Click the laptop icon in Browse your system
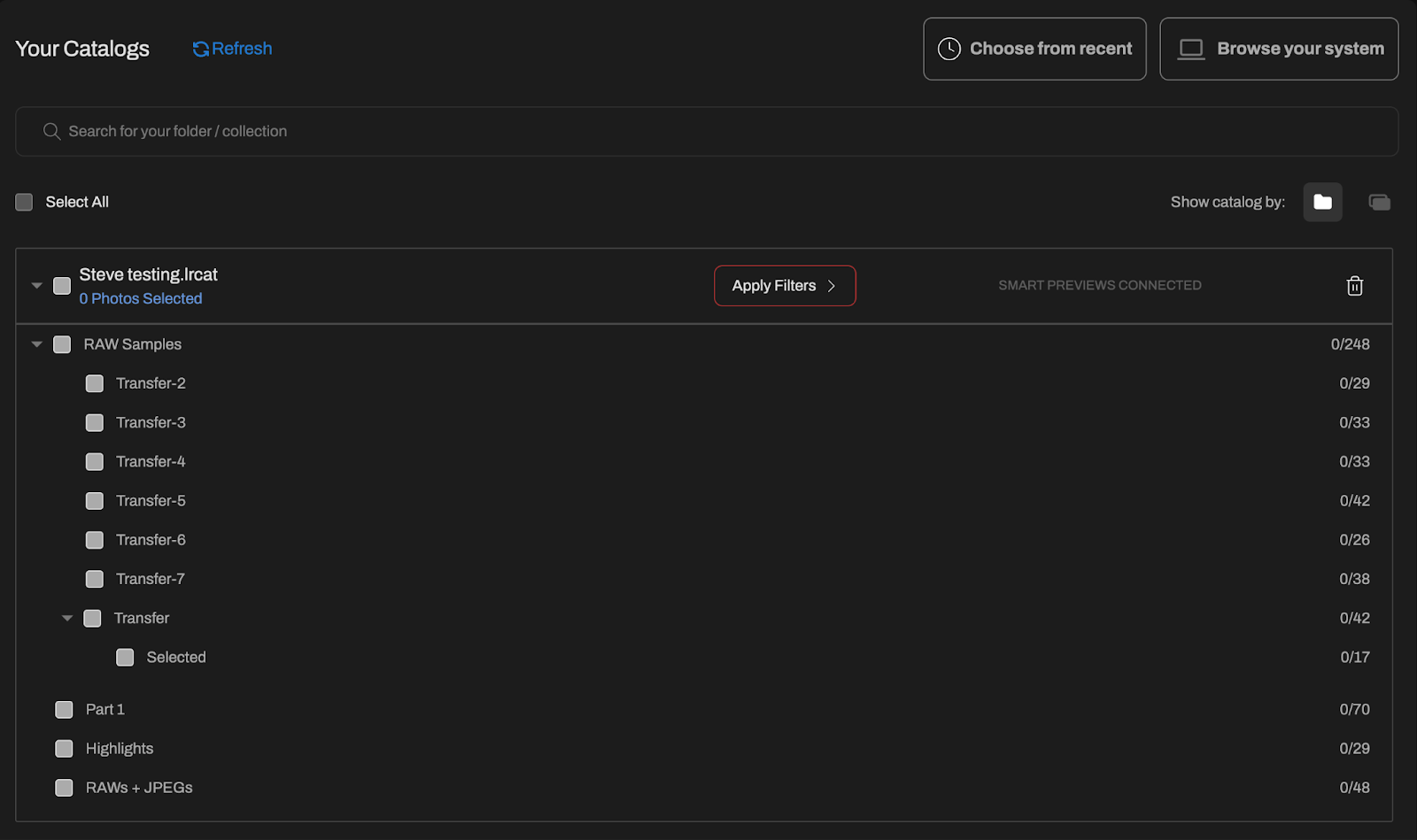This screenshot has height=840, width=1417. coord(1191,50)
